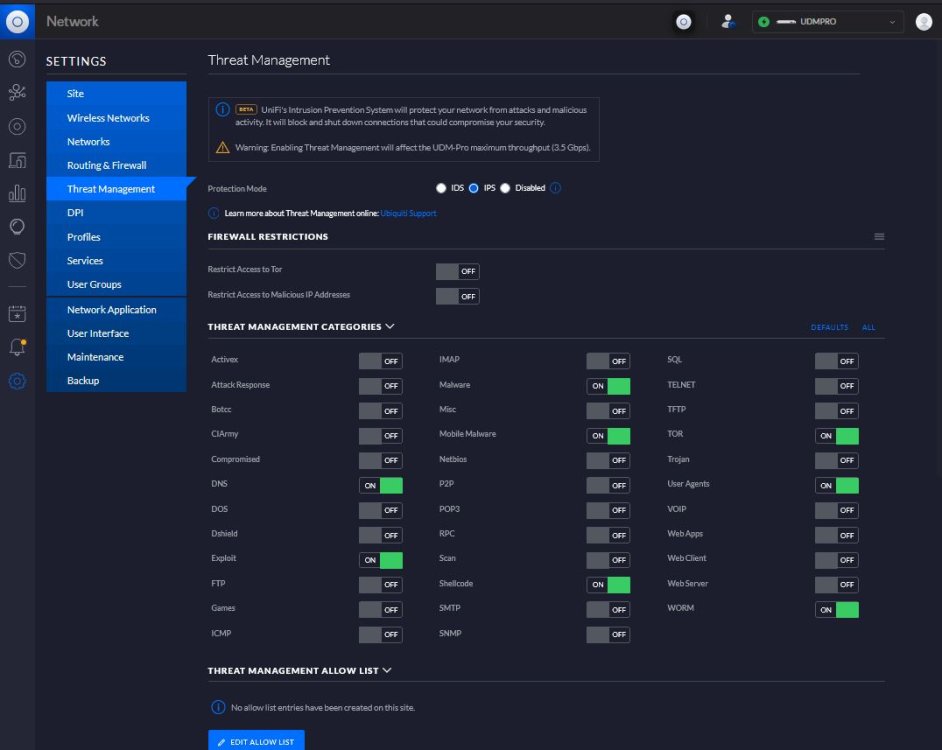Select the IDS protection mode radio button
The width and height of the screenshot is (942, 750).
pos(441,188)
